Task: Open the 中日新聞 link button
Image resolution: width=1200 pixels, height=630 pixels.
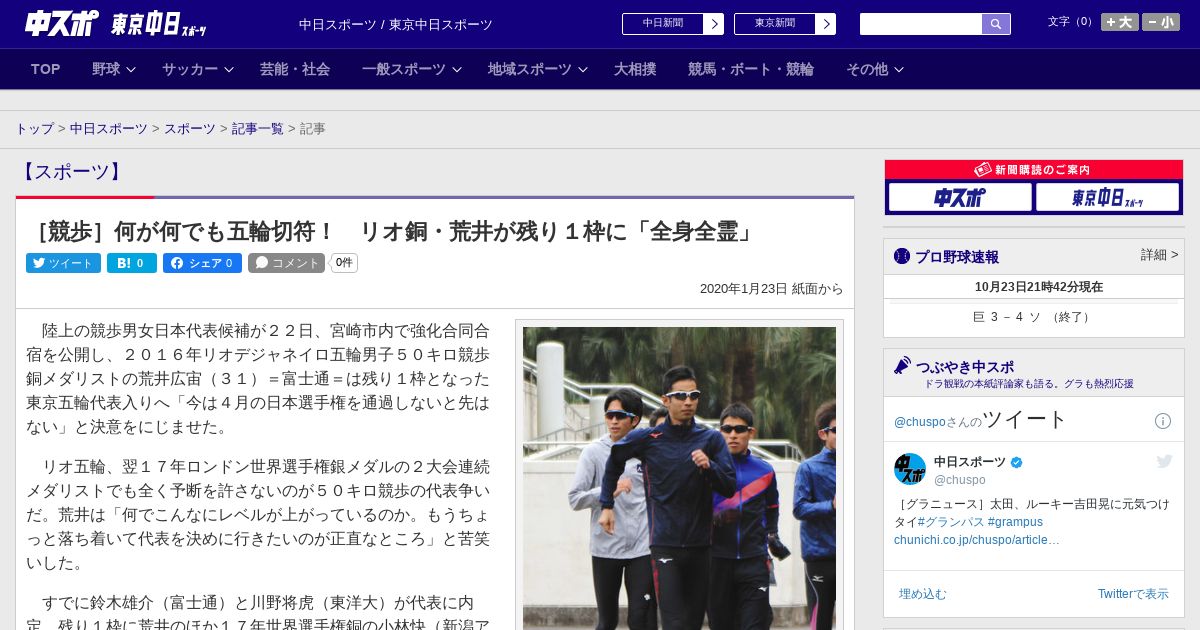Action: tap(663, 24)
